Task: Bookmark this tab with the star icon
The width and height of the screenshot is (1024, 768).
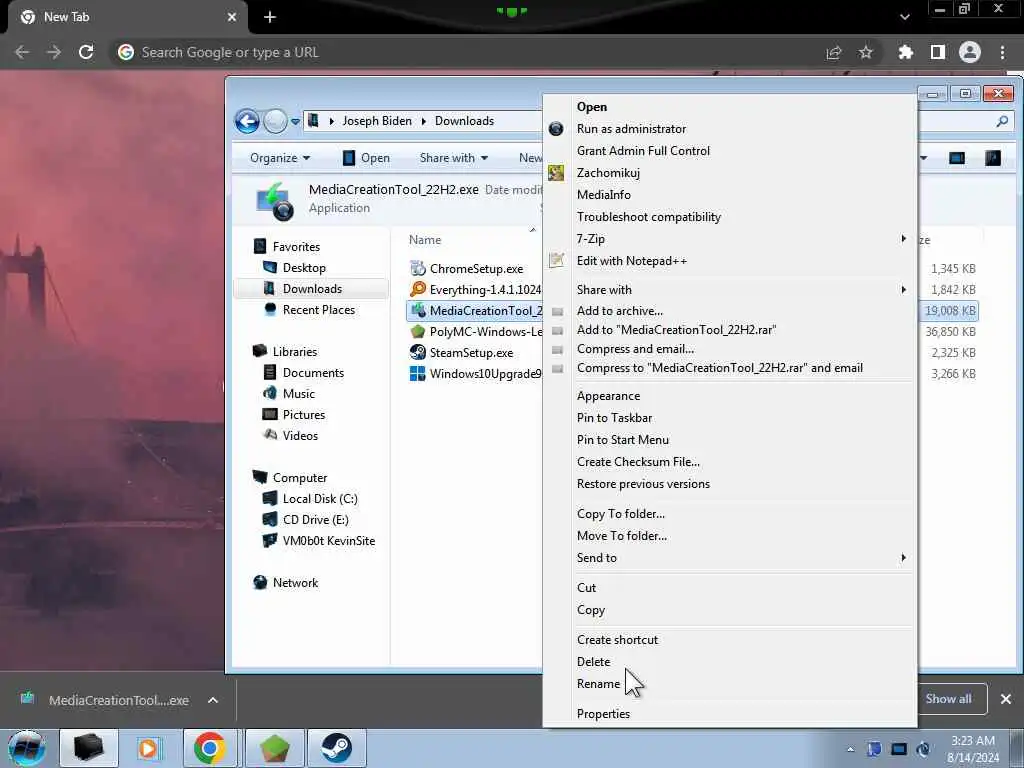Action: (x=865, y=52)
